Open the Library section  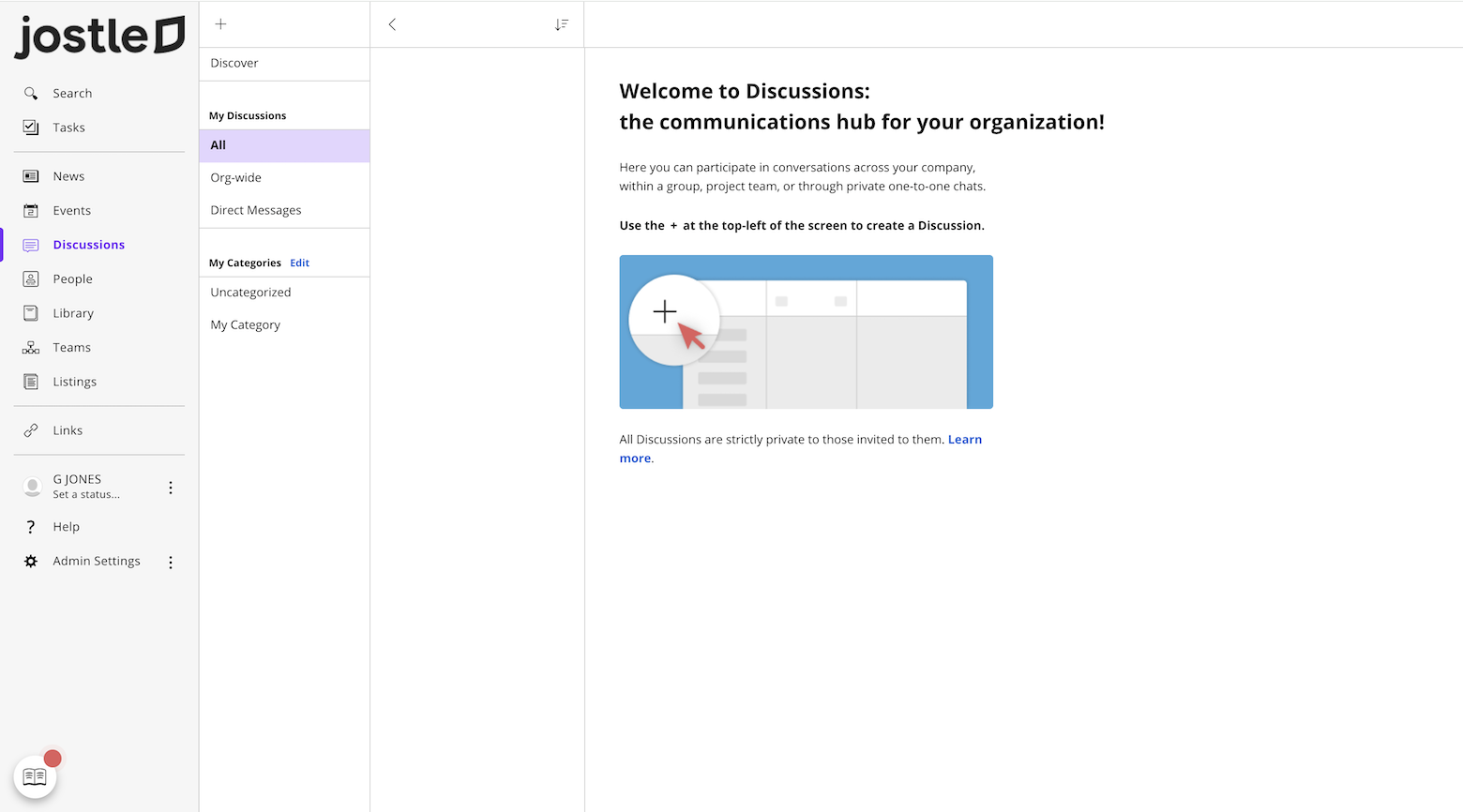[x=73, y=313]
